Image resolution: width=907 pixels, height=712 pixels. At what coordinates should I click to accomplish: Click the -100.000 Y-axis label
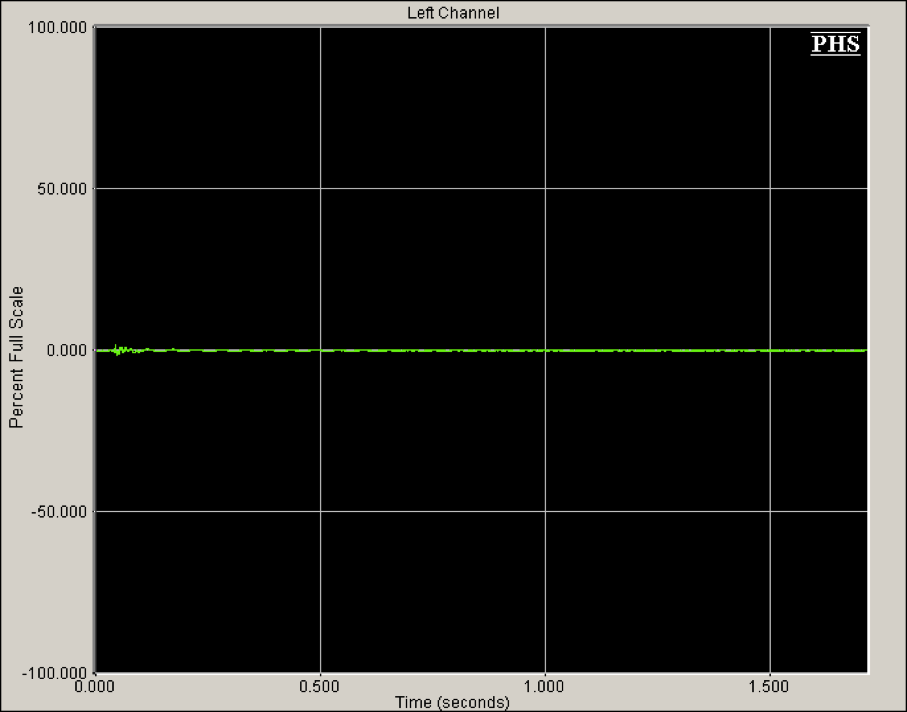click(54, 673)
